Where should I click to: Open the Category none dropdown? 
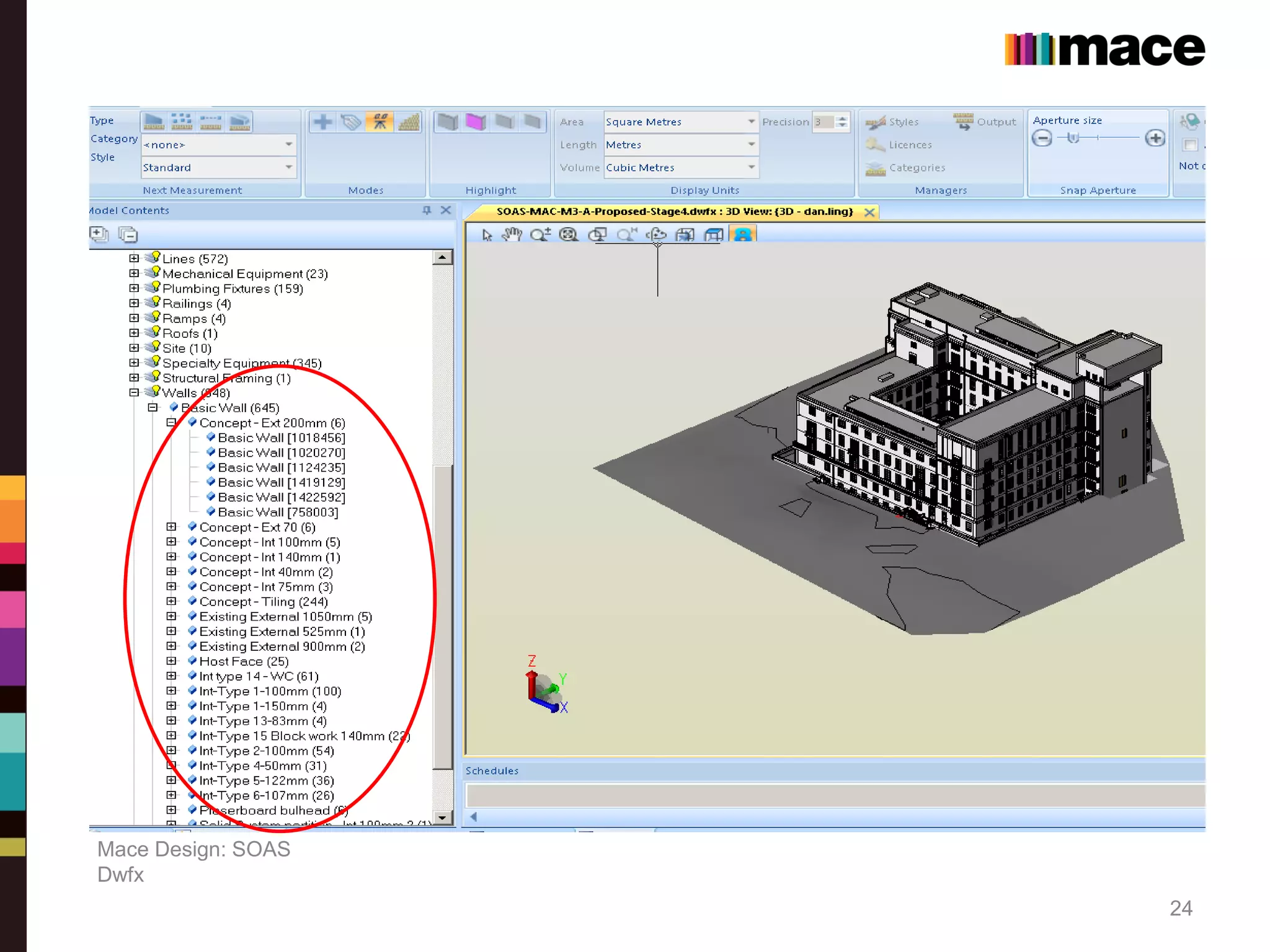click(288, 144)
